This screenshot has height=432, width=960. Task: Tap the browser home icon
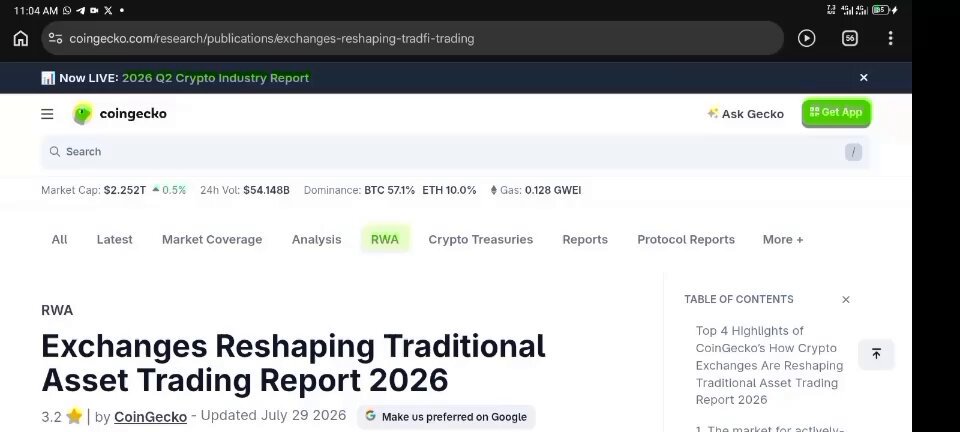click(21, 39)
